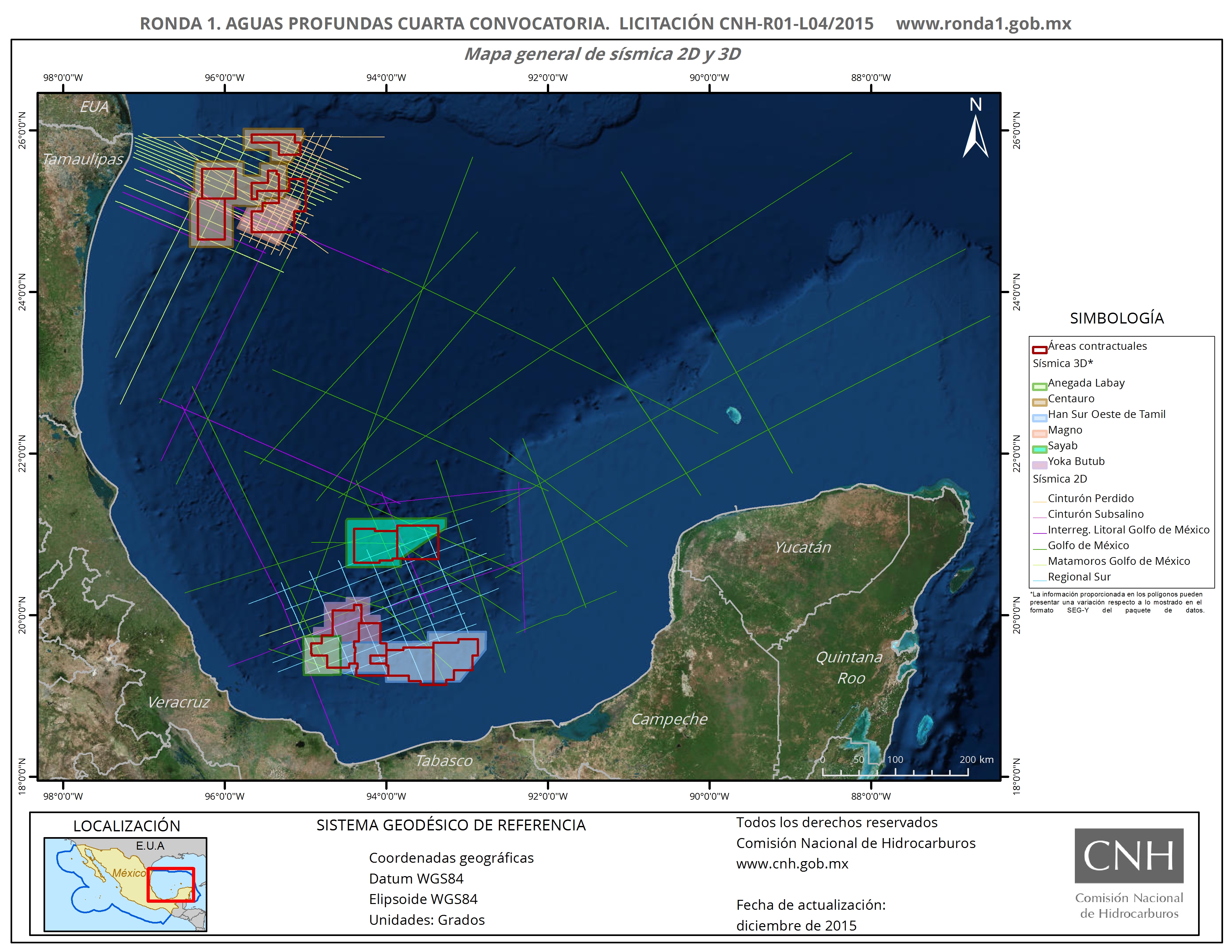The height and width of the screenshot is (952, 1232).
Task: Click the E.U.A label in inset map
Action: click(x=150, y=846)
